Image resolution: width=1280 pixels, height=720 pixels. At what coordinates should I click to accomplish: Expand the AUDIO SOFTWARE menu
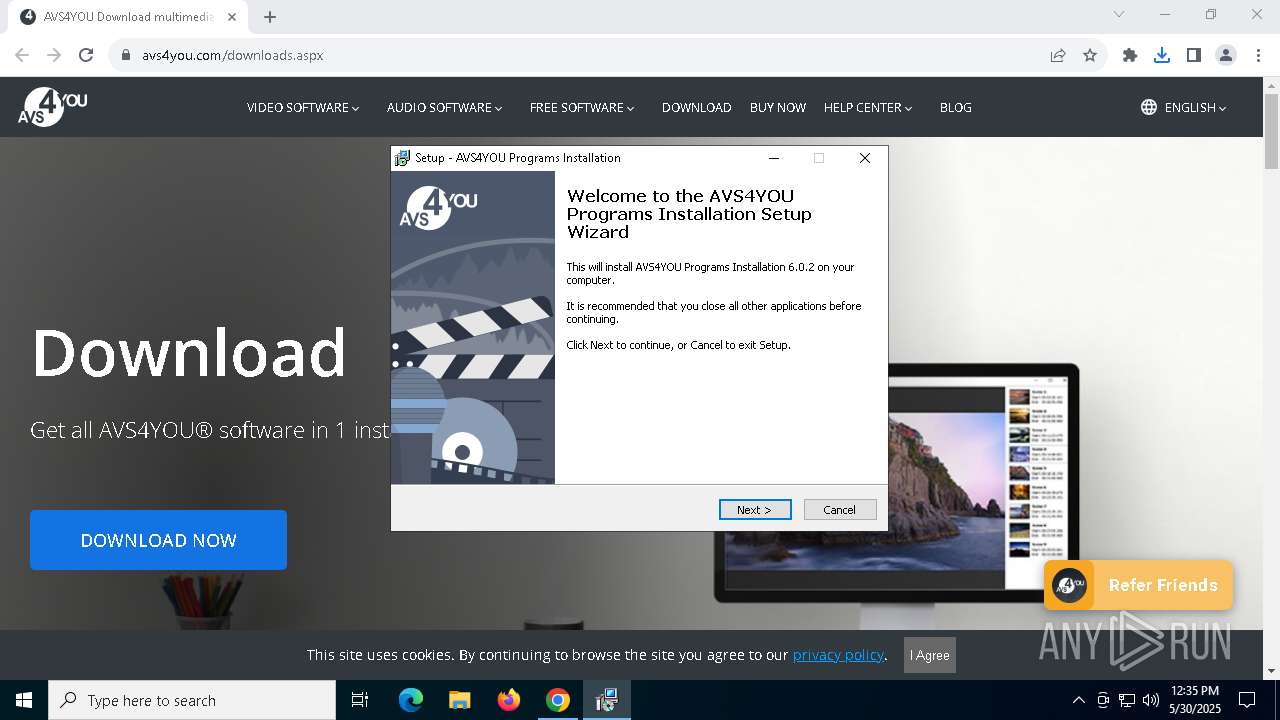(x=444, y=107)
